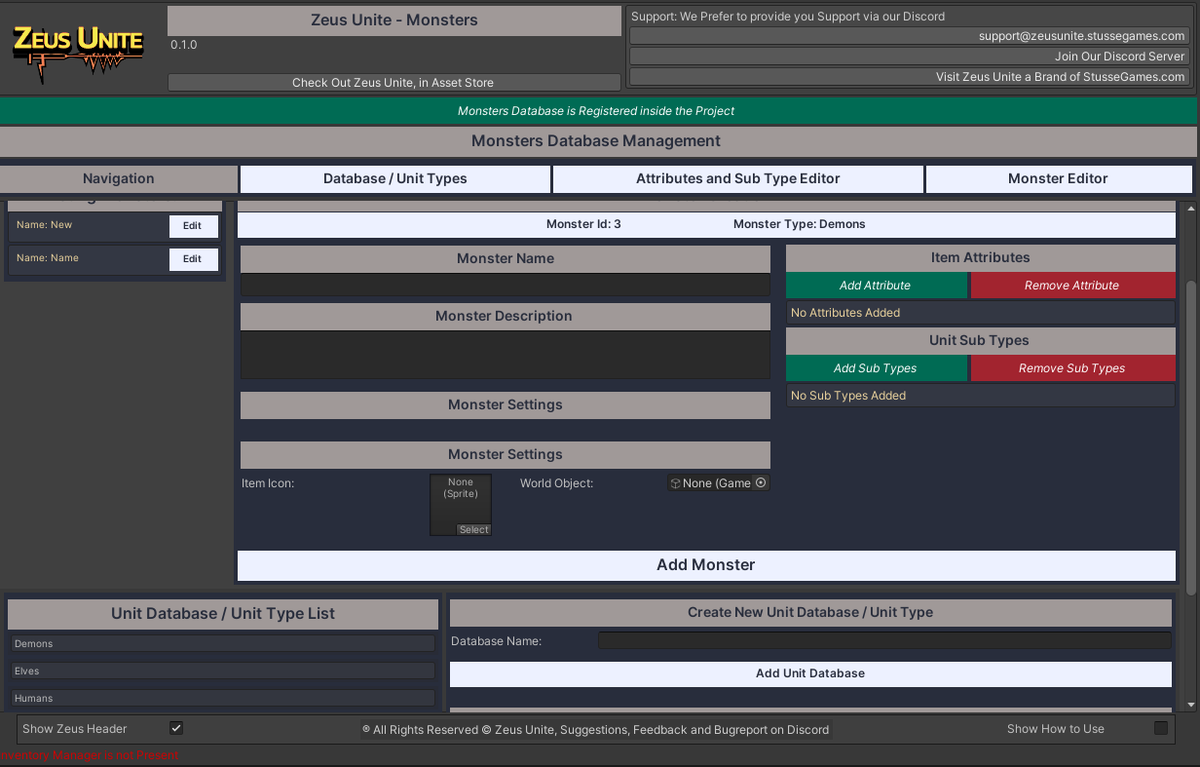
Task: Focus the Monster Description text area
Action: coord(505,355)
